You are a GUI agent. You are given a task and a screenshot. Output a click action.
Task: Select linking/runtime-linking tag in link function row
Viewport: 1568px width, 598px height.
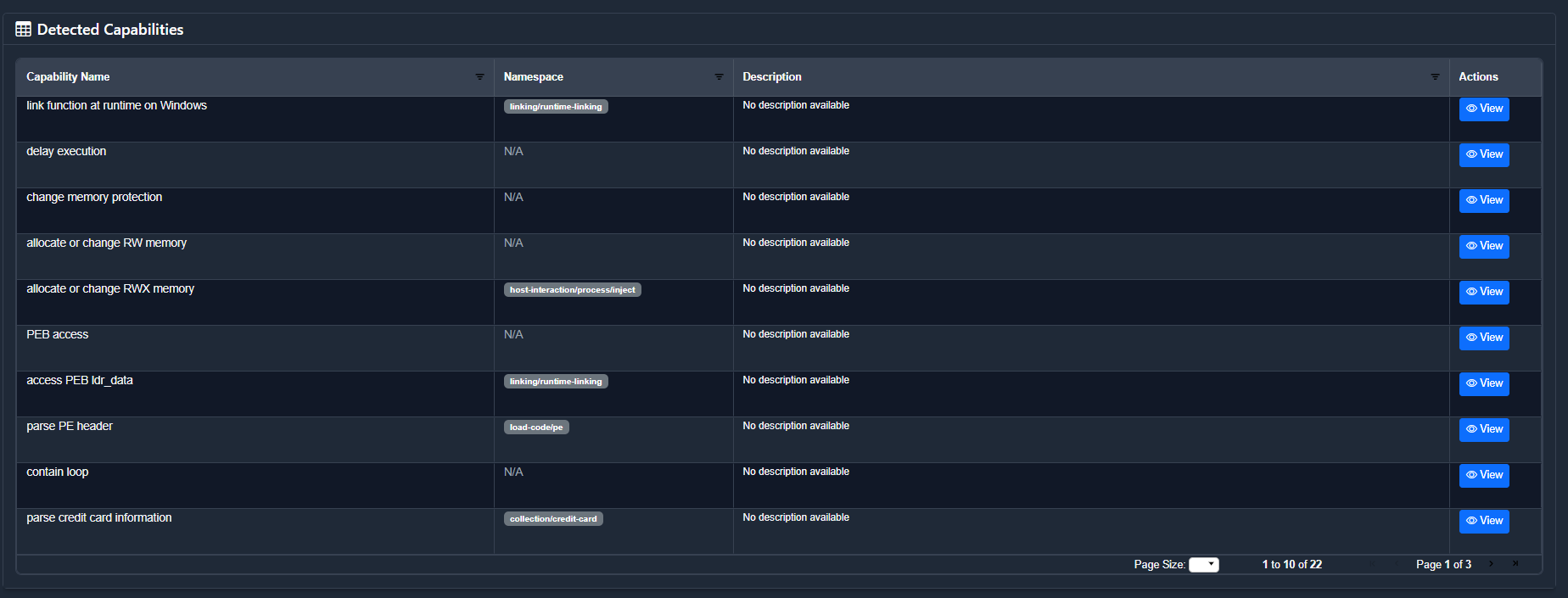(556, 107)
